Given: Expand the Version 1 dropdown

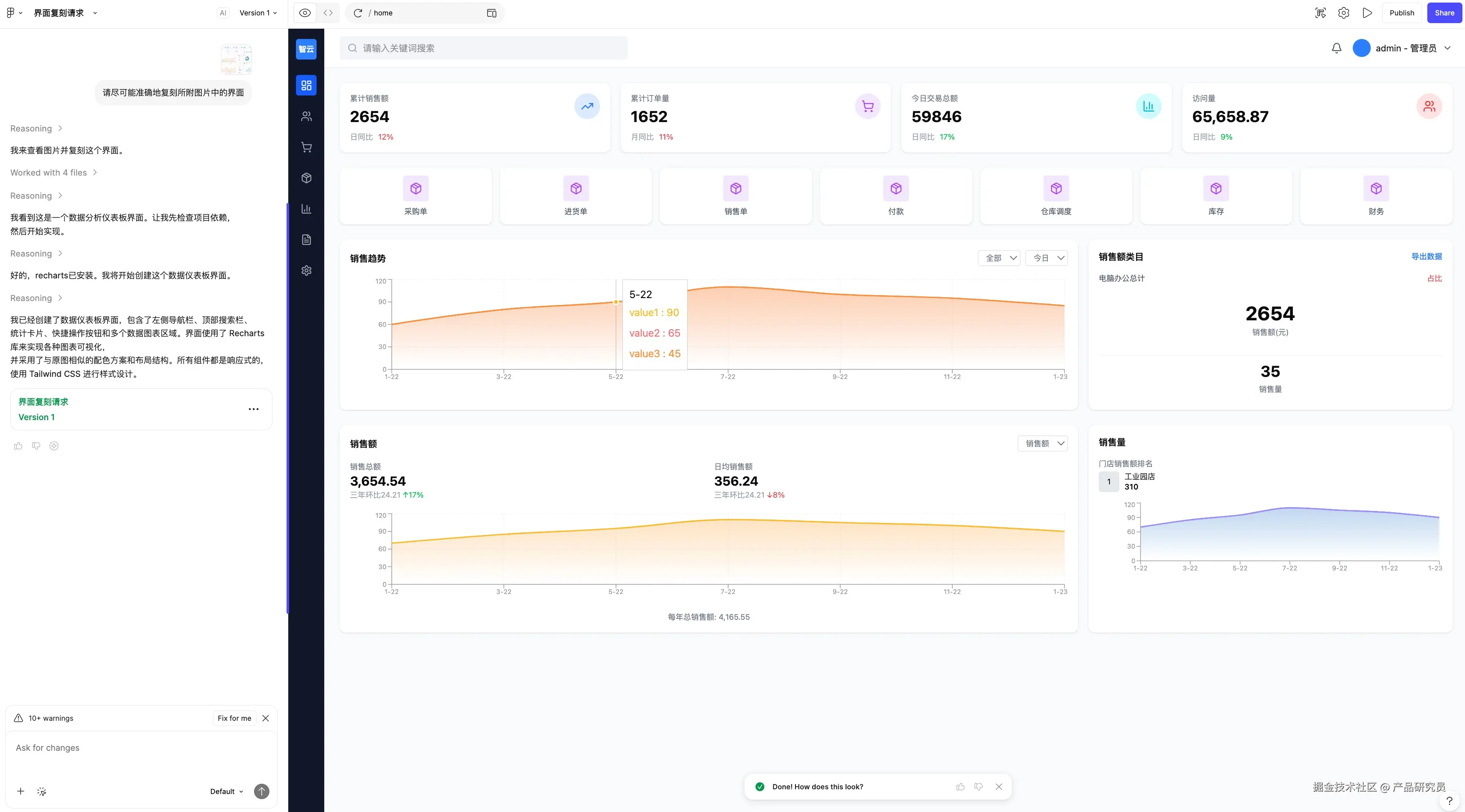Looking at the screenshot, I should (x=258, y=13).
